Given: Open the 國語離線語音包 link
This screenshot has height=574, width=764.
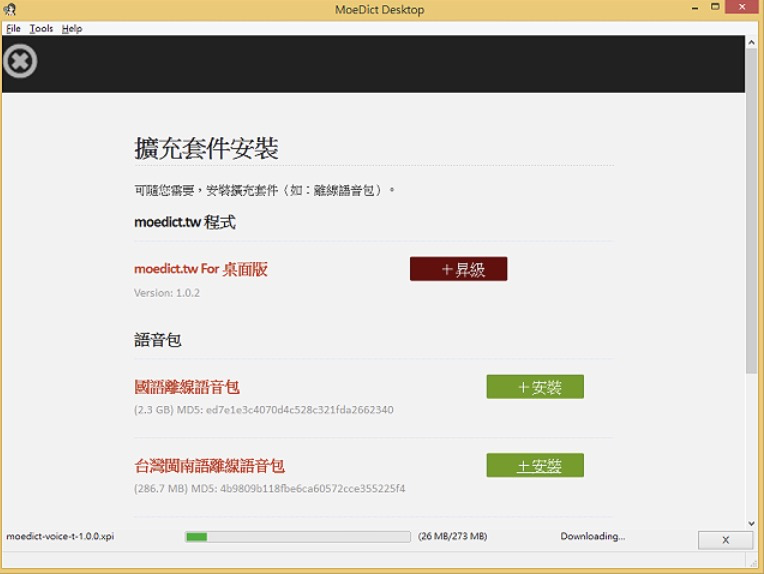Looking at the screenshot, I should pos(187,387).
